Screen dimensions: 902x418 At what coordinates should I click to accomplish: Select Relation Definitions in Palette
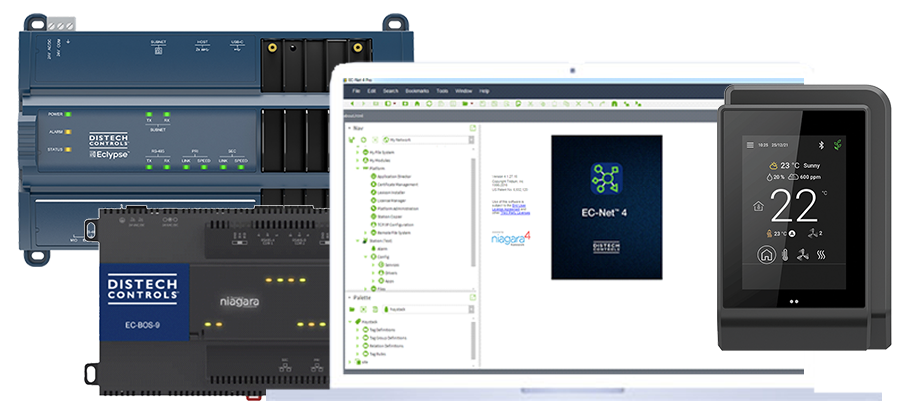385,346
